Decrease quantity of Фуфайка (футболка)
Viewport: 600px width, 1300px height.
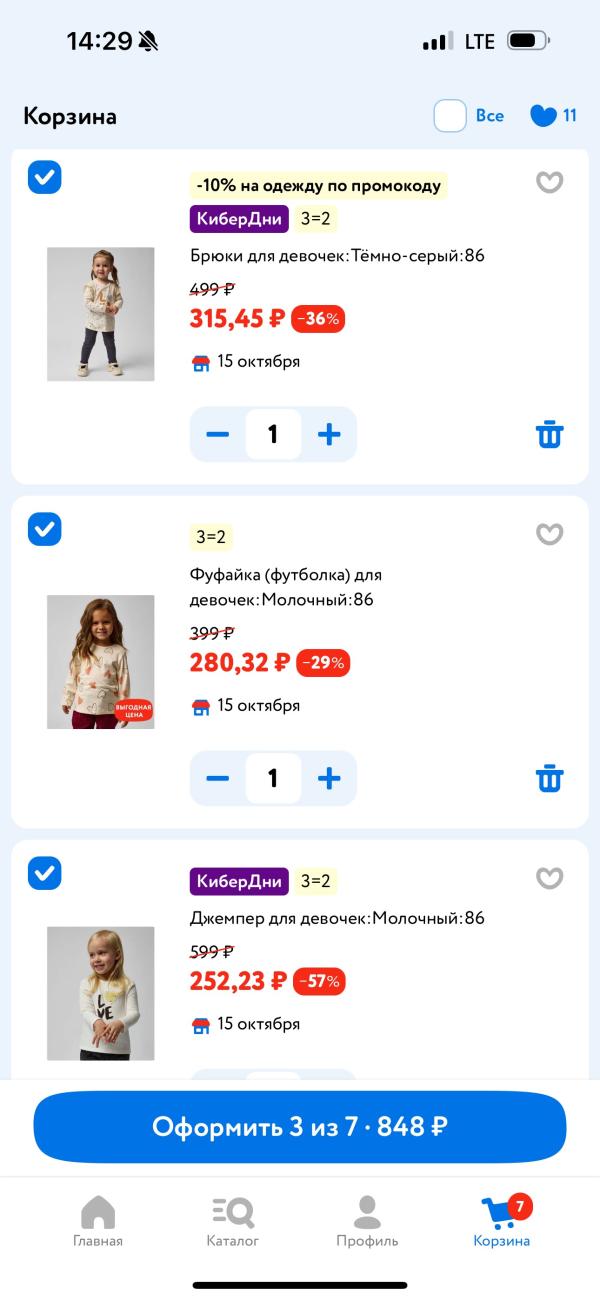[218, 778]
